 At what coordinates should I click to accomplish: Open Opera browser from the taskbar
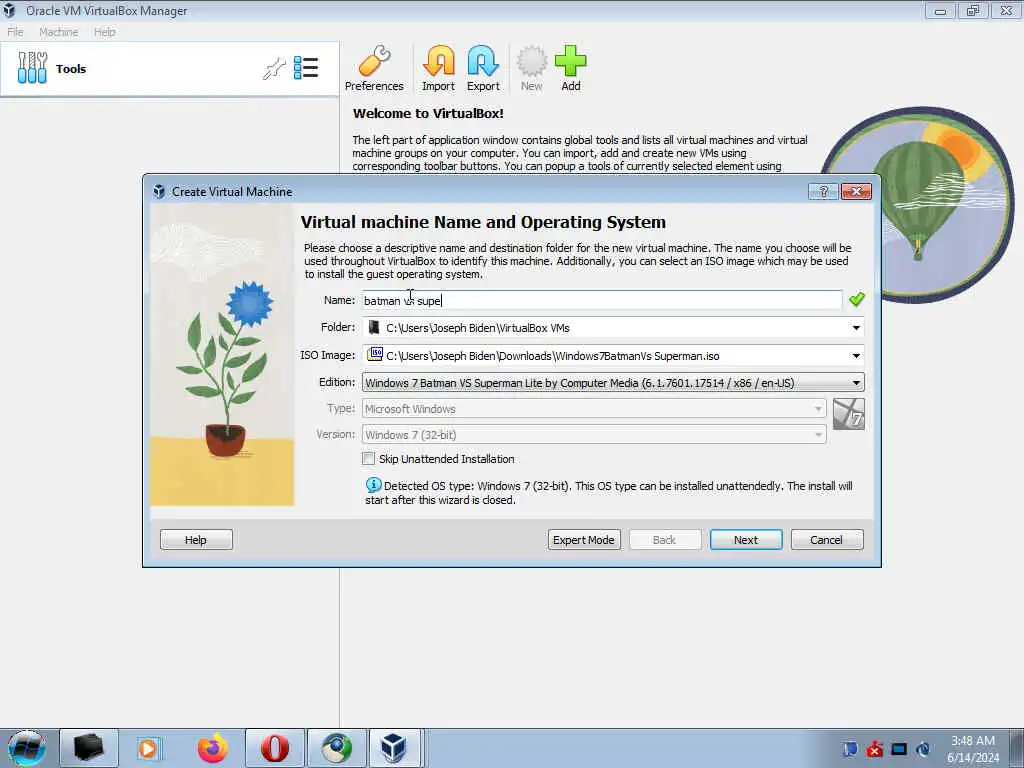[x=275, y=748]
